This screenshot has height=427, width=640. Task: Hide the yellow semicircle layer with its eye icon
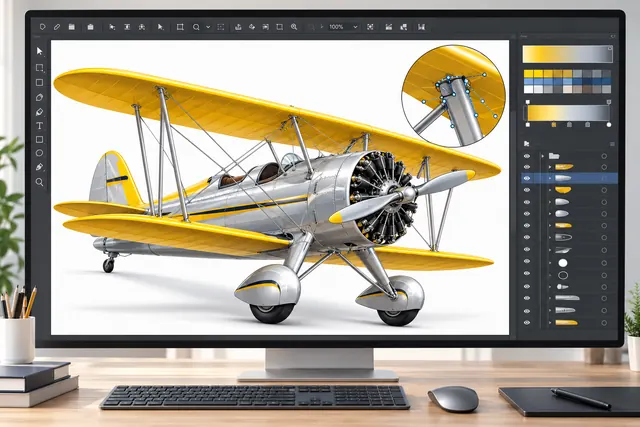[x=527, y=190]
